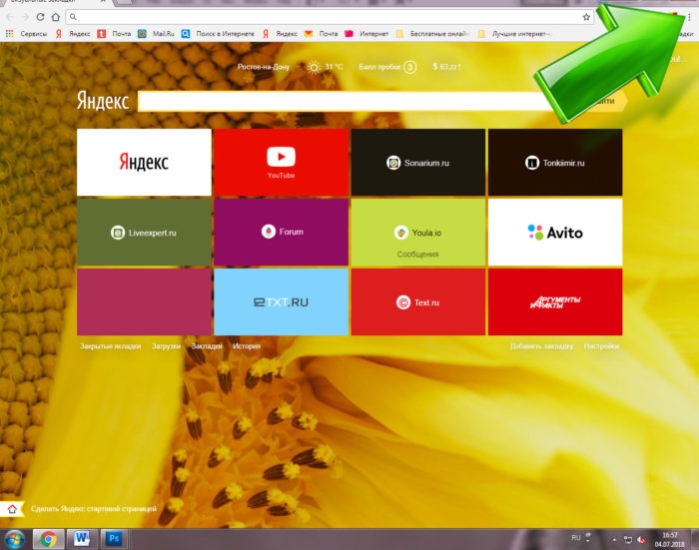Show hidden tray icons arrow
Viewport: 699px width, 550px height.
pyautogui.click(x=615, y=540)
